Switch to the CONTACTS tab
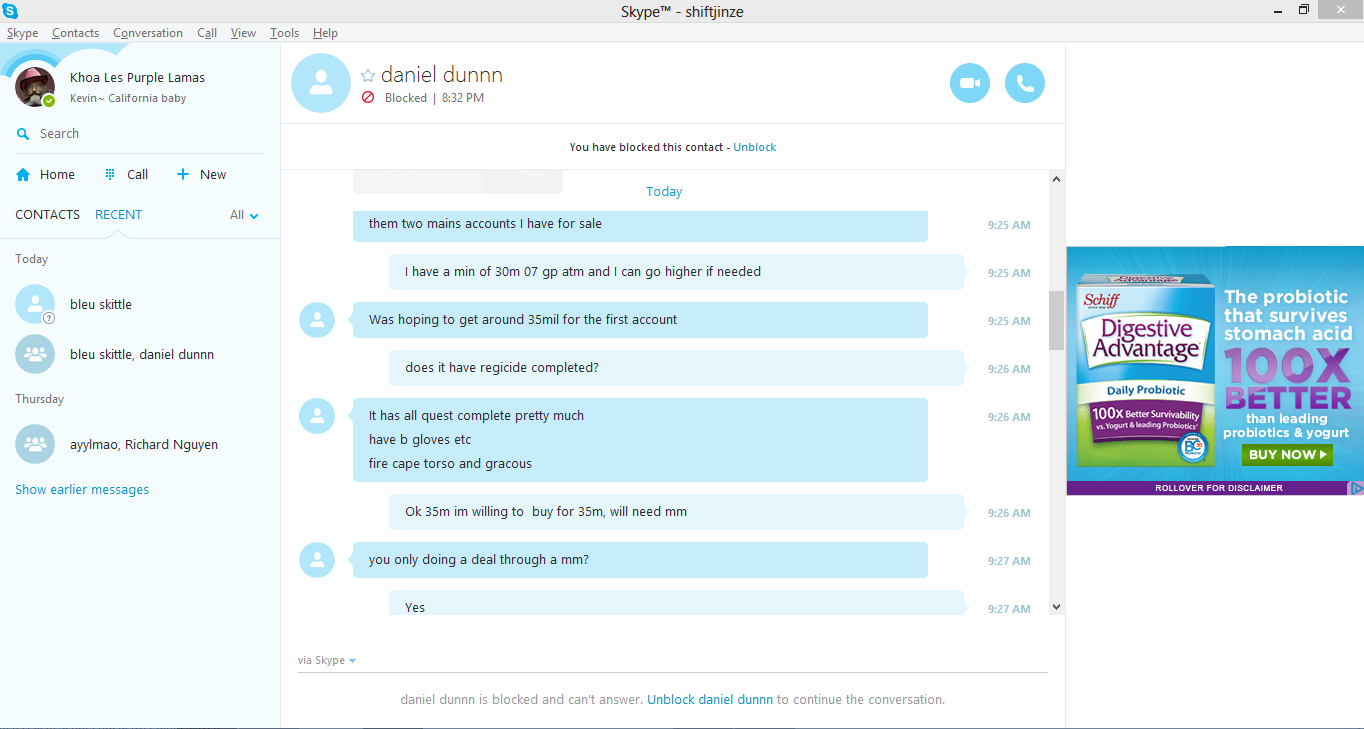The width and height of the screenshot is (1364, 729). [x=47, y=215]
